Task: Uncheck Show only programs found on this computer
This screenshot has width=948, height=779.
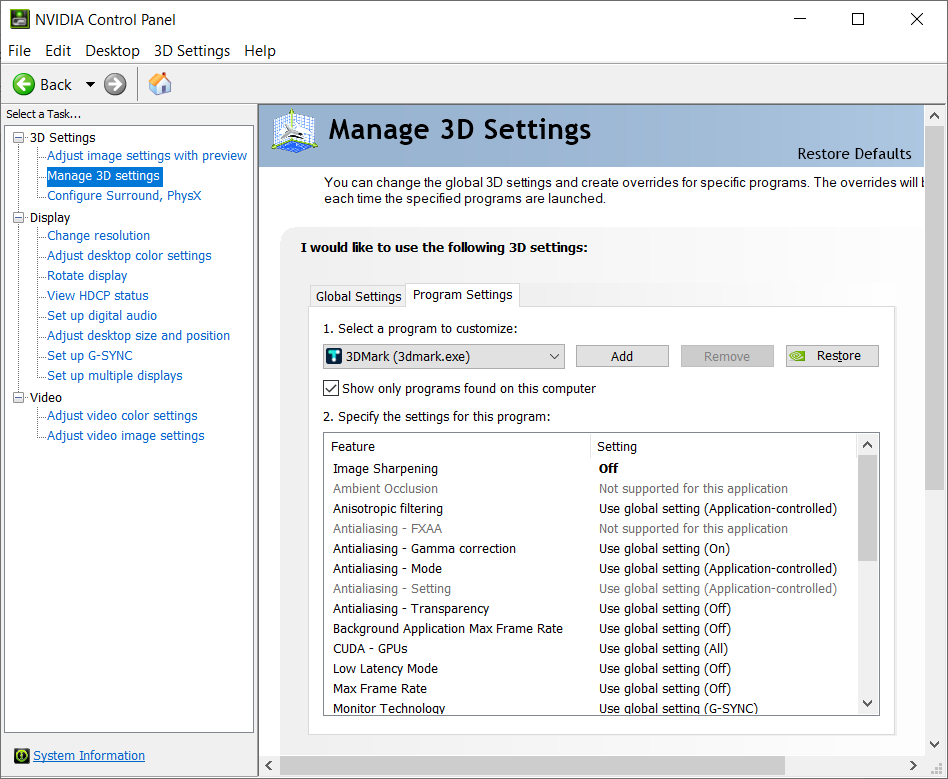Action: (x=331, y=388)
